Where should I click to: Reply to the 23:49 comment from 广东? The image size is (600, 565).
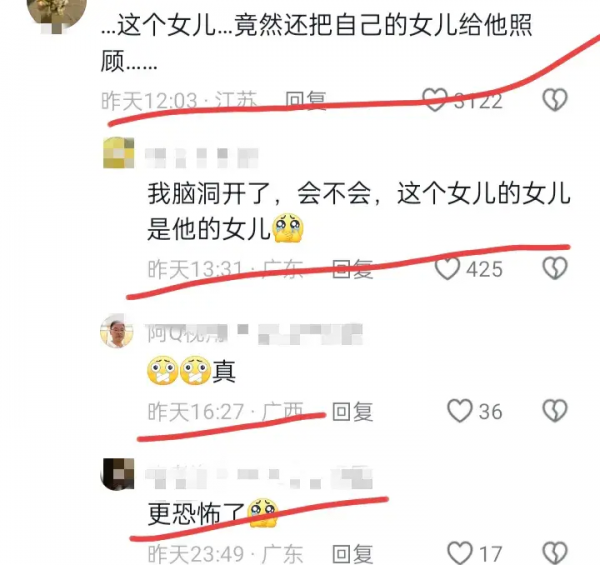(x=352, y=554)
